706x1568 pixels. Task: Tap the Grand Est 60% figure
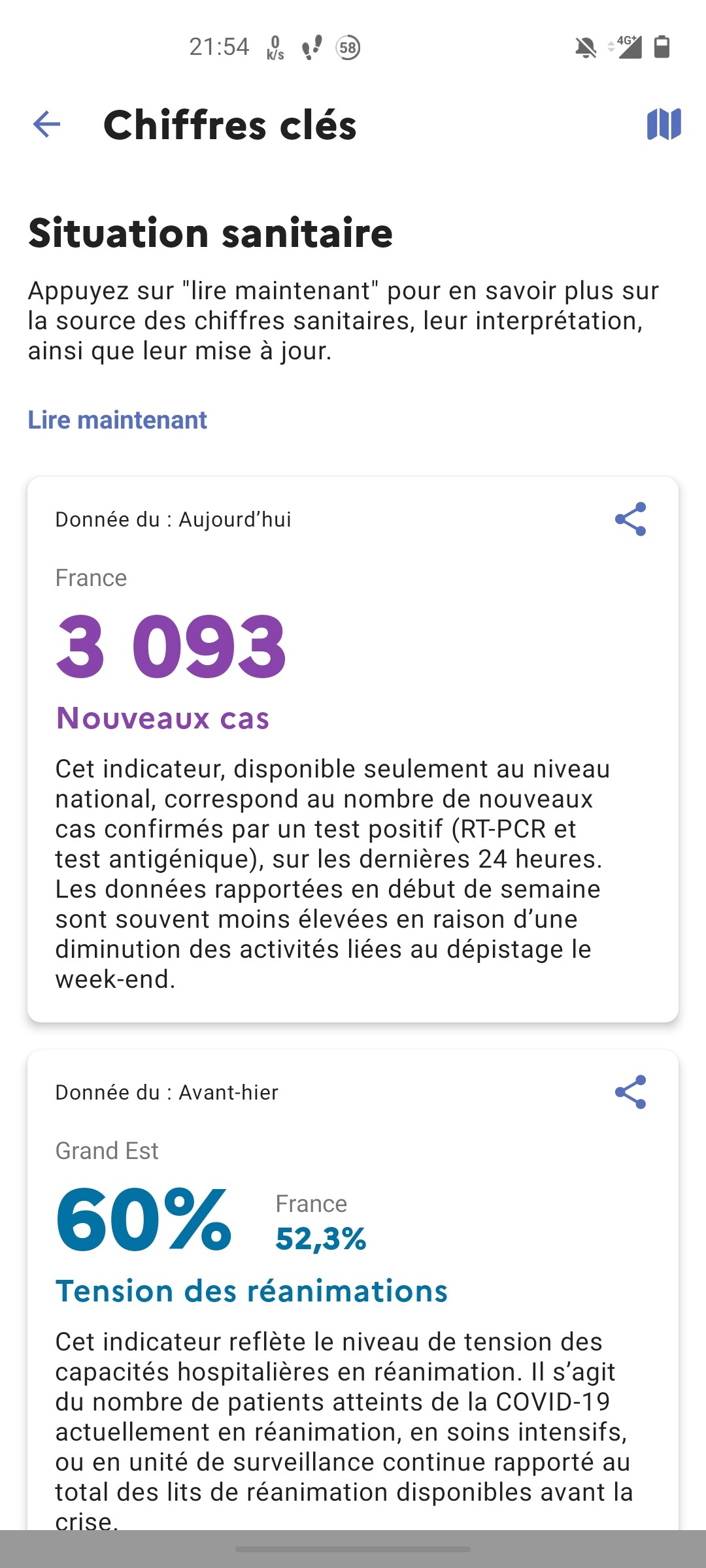[144, 1219]
